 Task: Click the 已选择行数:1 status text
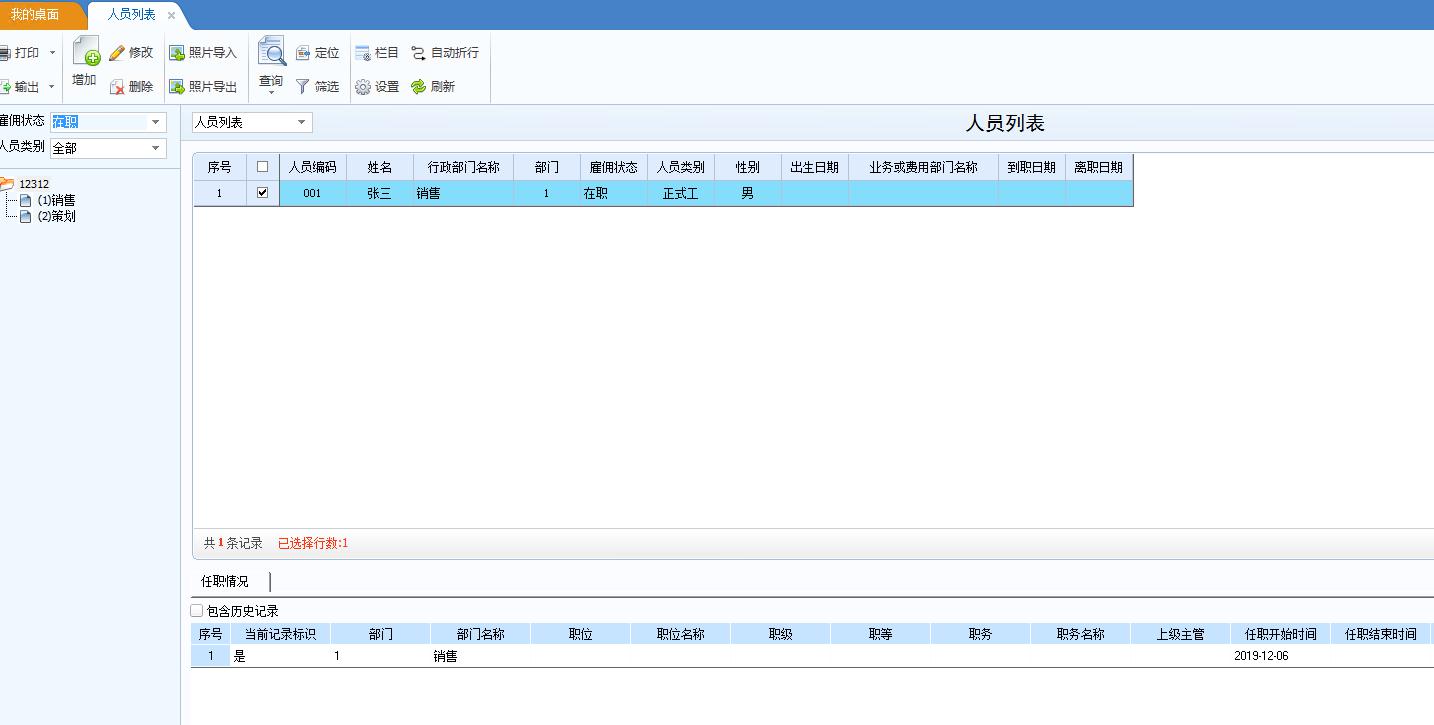pyautogui.click(x=313, y=543)
